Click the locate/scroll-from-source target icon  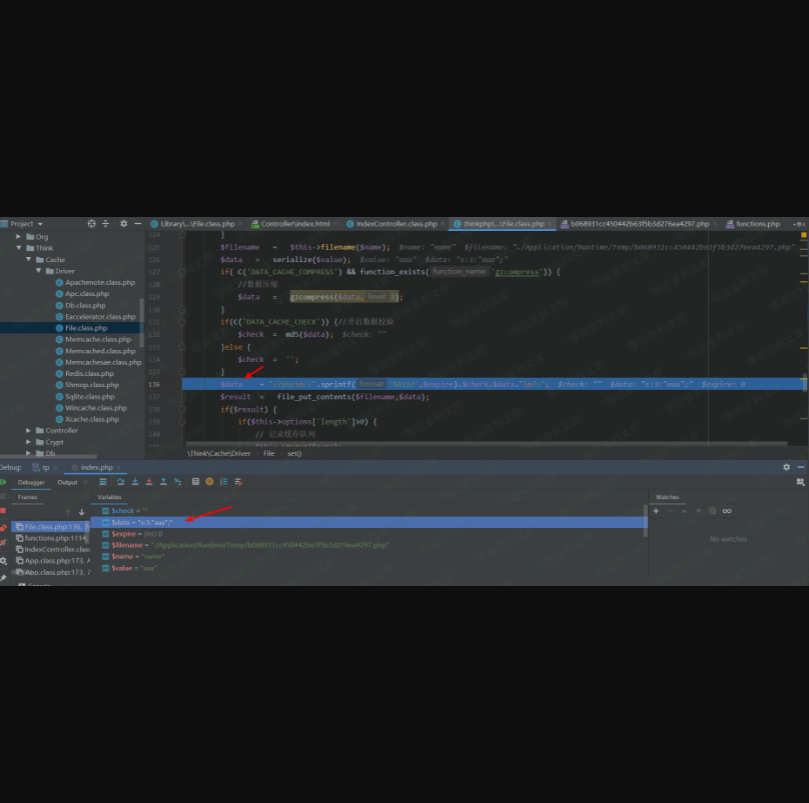(x=91, y=224)
